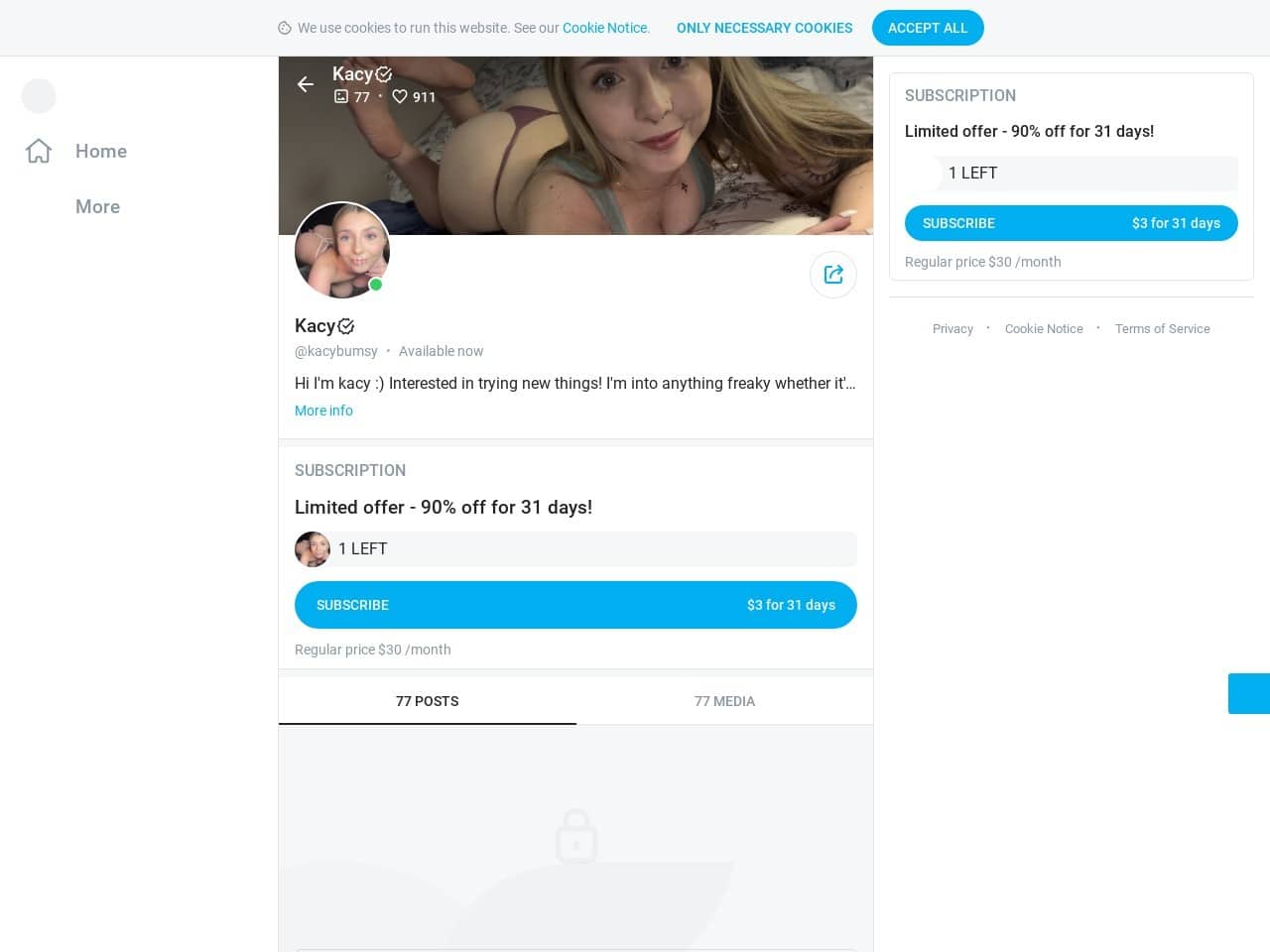Click the lock icon in posts area
Screen dimensions: 1270x952
tap(576, 836)
